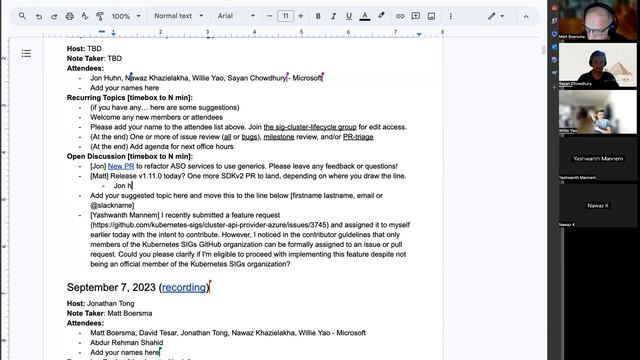The image size is (640, 360).
Task: Open the September 7 'recording' link
Action: click(184, 287)
